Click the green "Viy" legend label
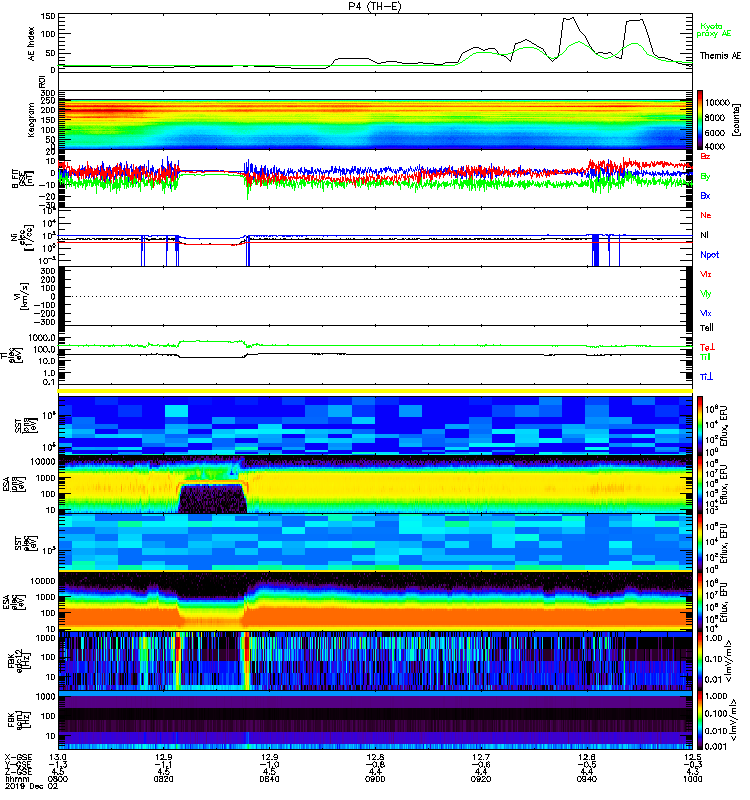This screenshot has height=800, width=750. click(x=706, y=294)
